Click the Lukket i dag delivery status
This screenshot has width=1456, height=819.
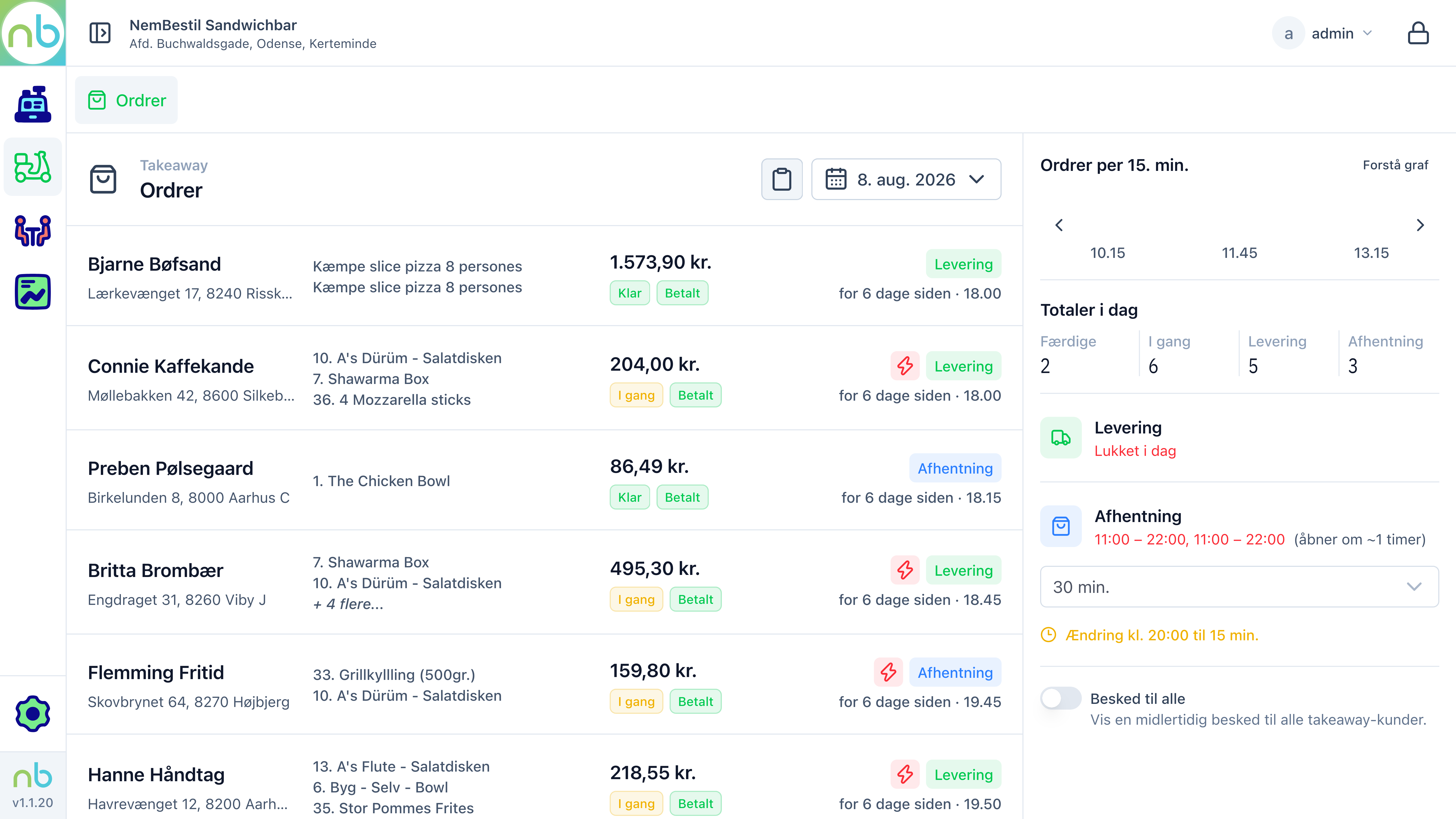pos(1135,450)
